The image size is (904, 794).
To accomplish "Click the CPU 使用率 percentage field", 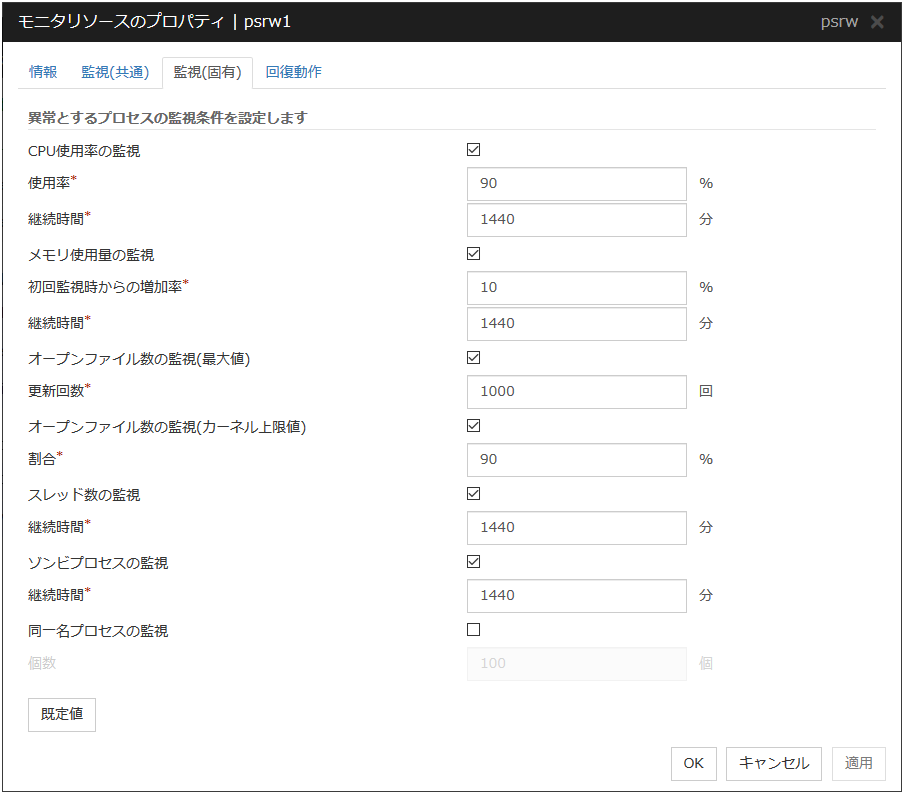I will tap(576, 184).
